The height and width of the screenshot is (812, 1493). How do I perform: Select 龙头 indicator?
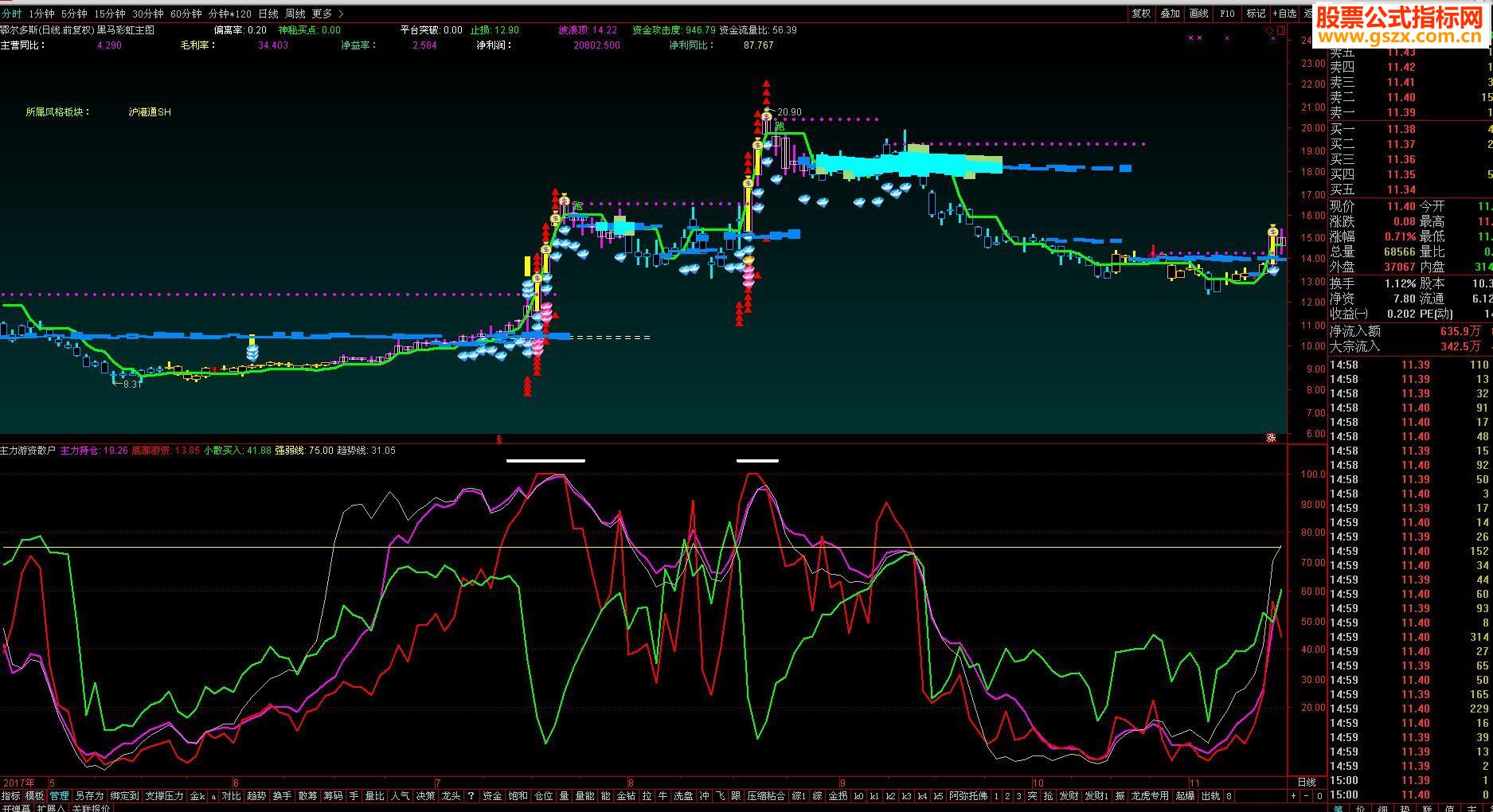[x=451, y=796]
